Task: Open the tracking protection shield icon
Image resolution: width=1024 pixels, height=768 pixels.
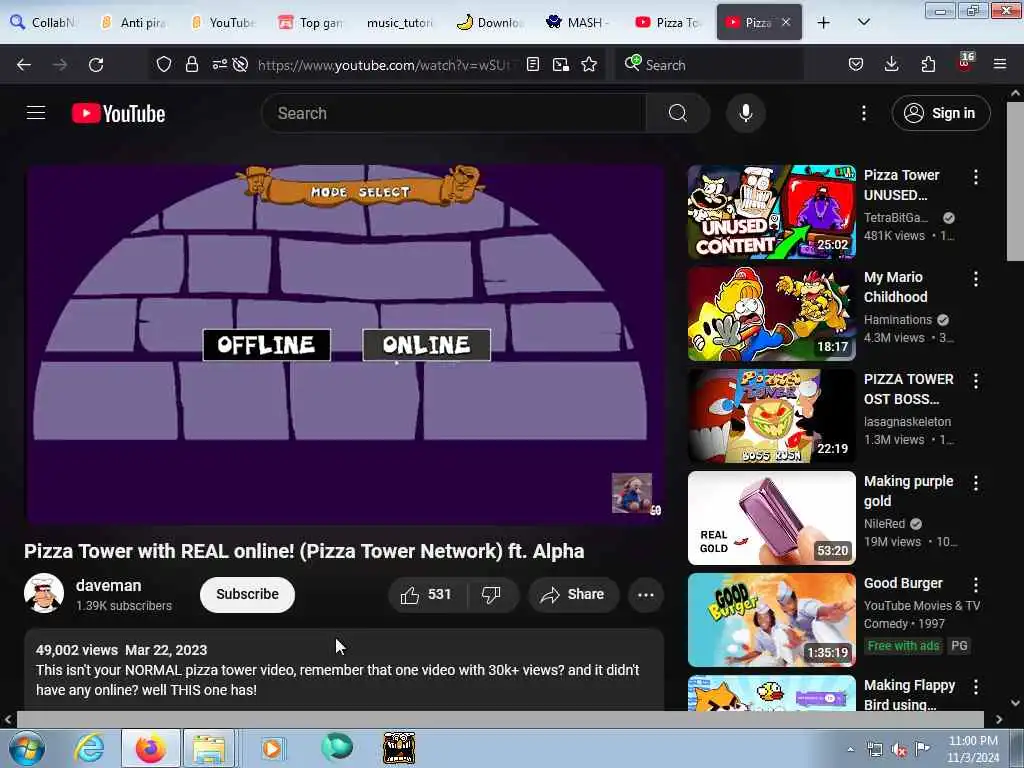Action: coord(163,64)
